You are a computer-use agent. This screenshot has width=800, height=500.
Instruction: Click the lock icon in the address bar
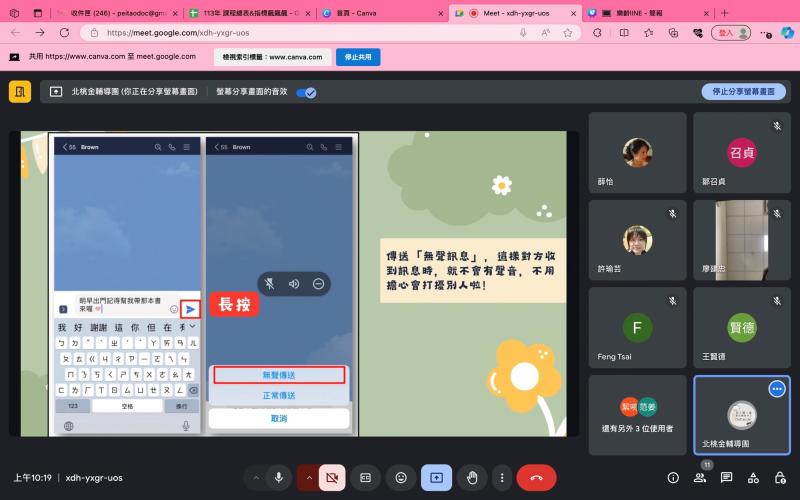pyautogui.click(x=94, y=33)
